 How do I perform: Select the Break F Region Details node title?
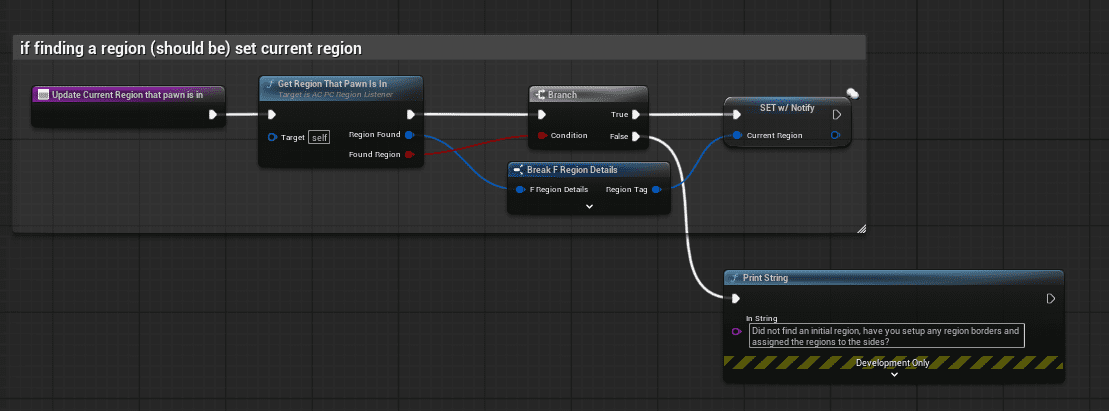[x=572, y=170]
